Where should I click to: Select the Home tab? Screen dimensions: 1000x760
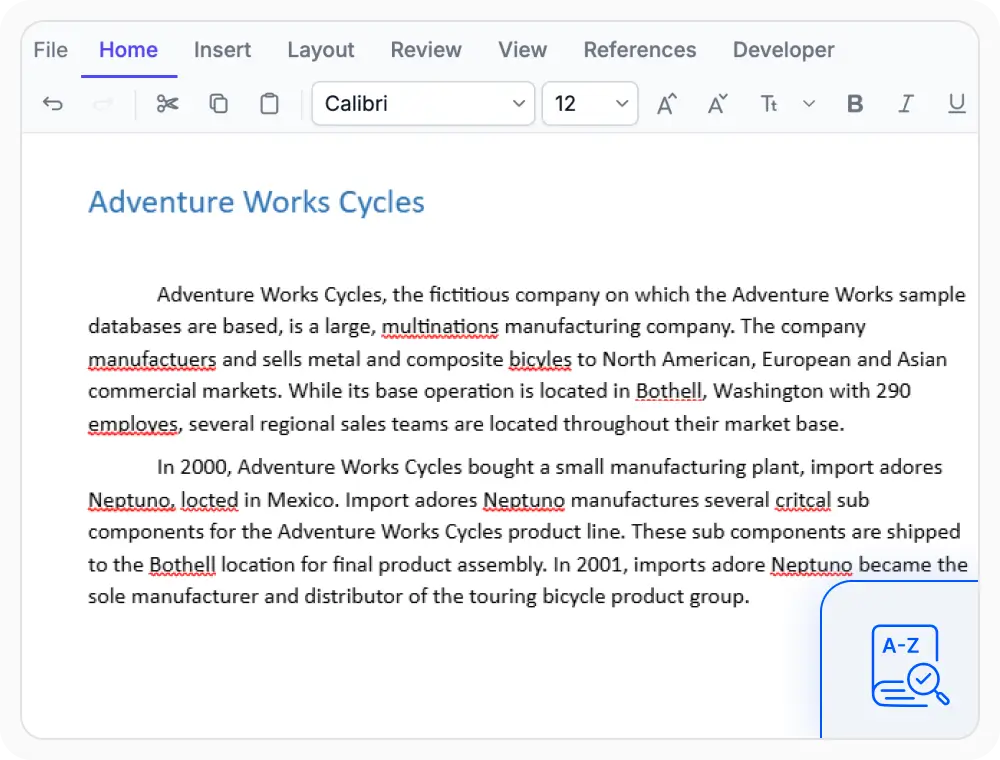128,50
